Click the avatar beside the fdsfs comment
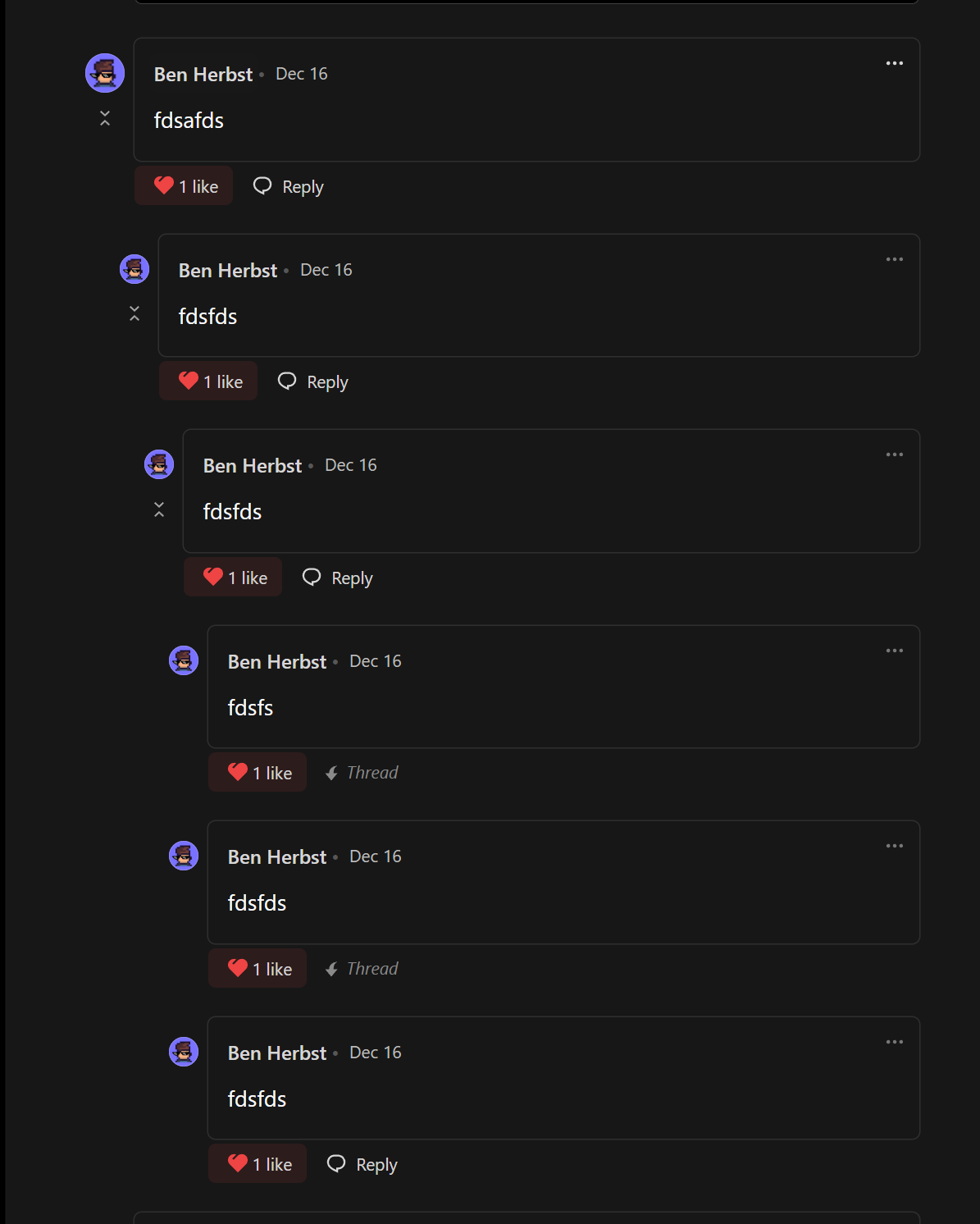The width and height of the screenshot is (980, 1224). [x=184, y=660]
